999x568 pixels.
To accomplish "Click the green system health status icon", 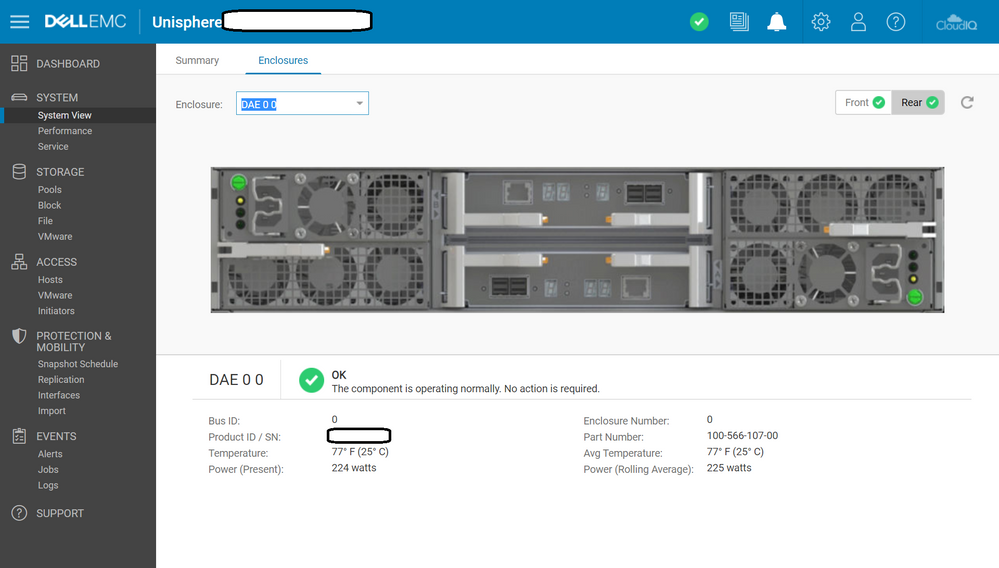I will tap(699, 22).
